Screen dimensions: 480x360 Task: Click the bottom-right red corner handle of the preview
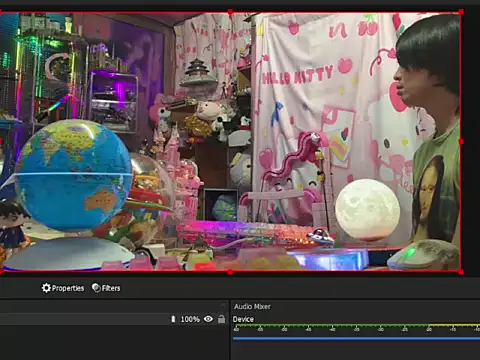(x=461, y=272)
